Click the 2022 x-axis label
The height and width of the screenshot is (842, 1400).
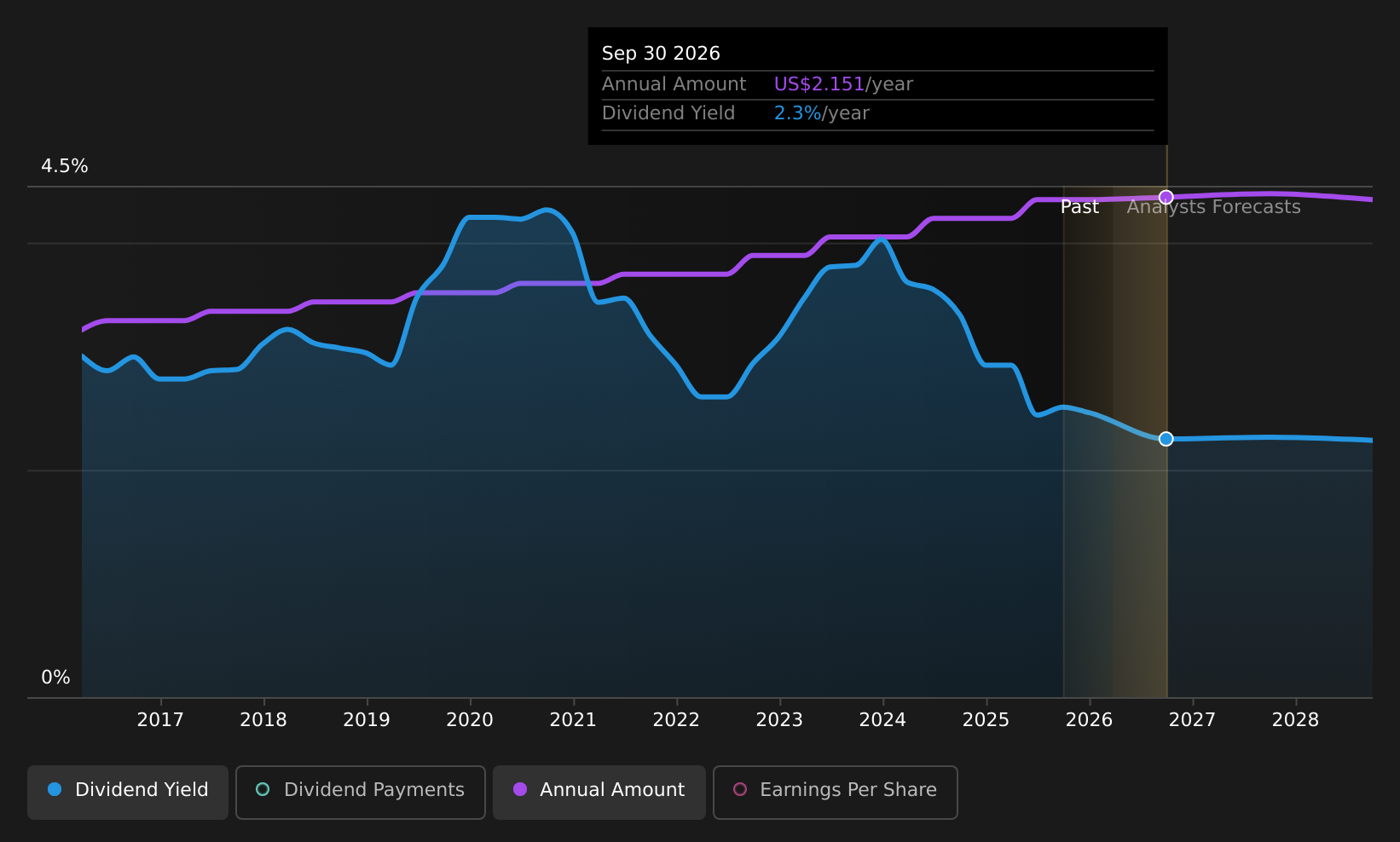click(676, 720)
